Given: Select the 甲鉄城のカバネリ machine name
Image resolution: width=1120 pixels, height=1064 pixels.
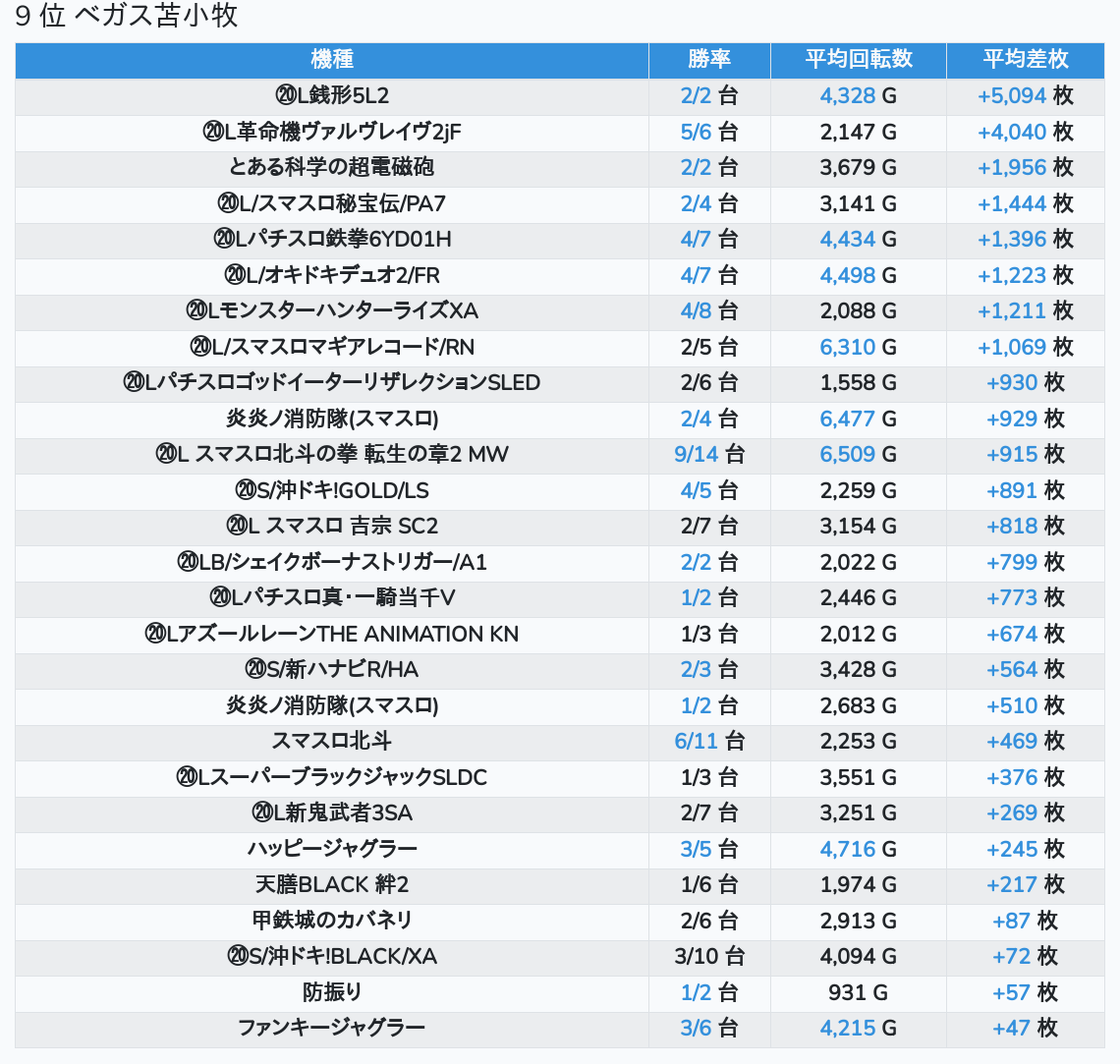Looking at the screenshot, I should pos(332,921).
